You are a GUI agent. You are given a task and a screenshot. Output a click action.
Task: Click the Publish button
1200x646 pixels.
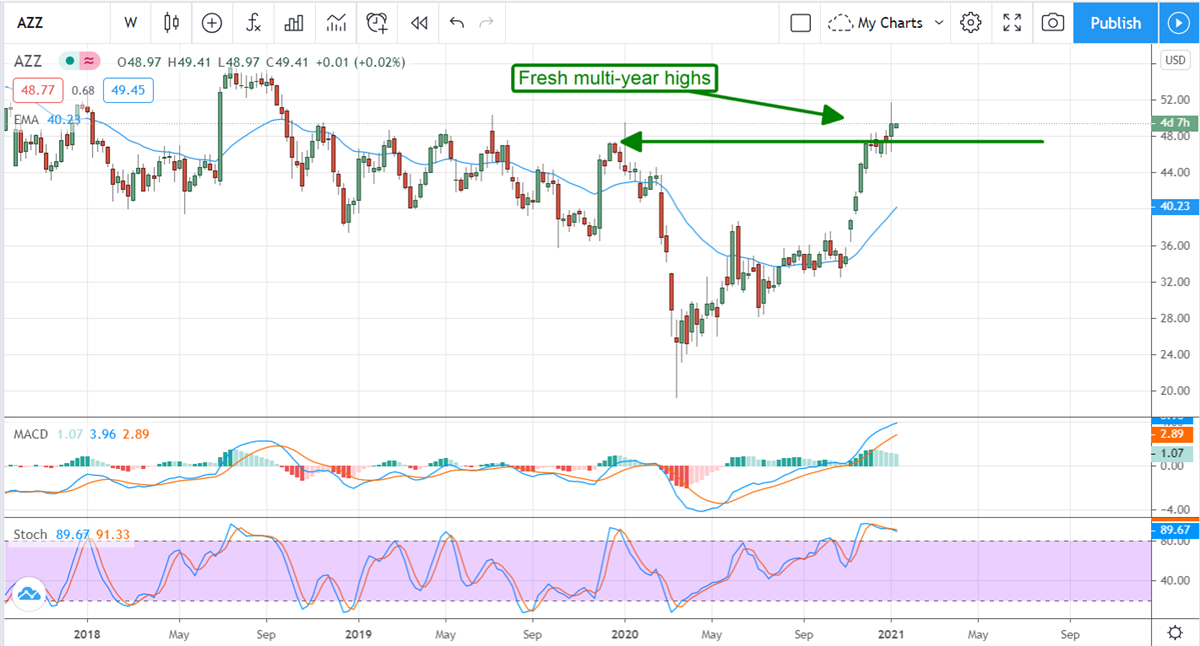[x=1115, y=22]
